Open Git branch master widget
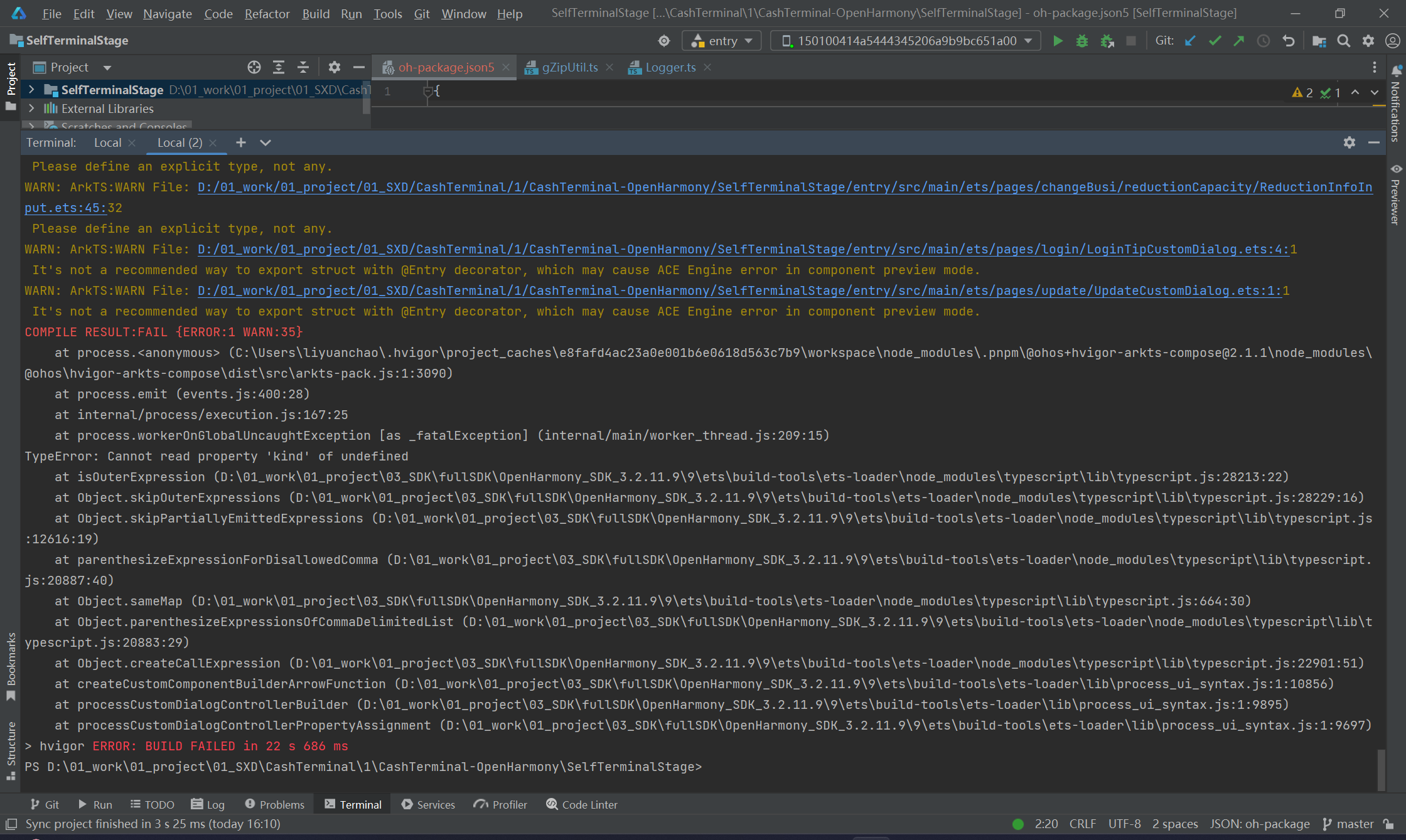1406x840 pixels. [x=1348, y=824]
